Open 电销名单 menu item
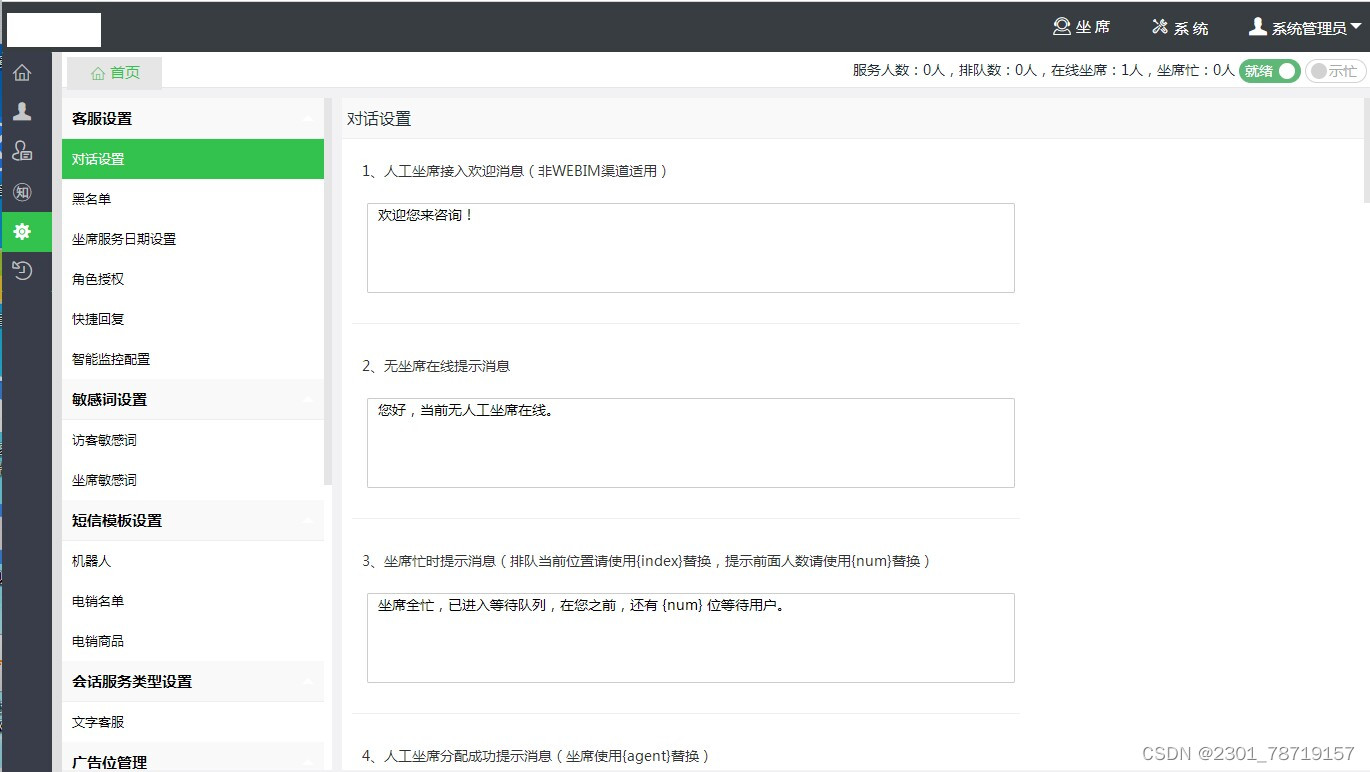1370x772 pixels. pos(193,601)
